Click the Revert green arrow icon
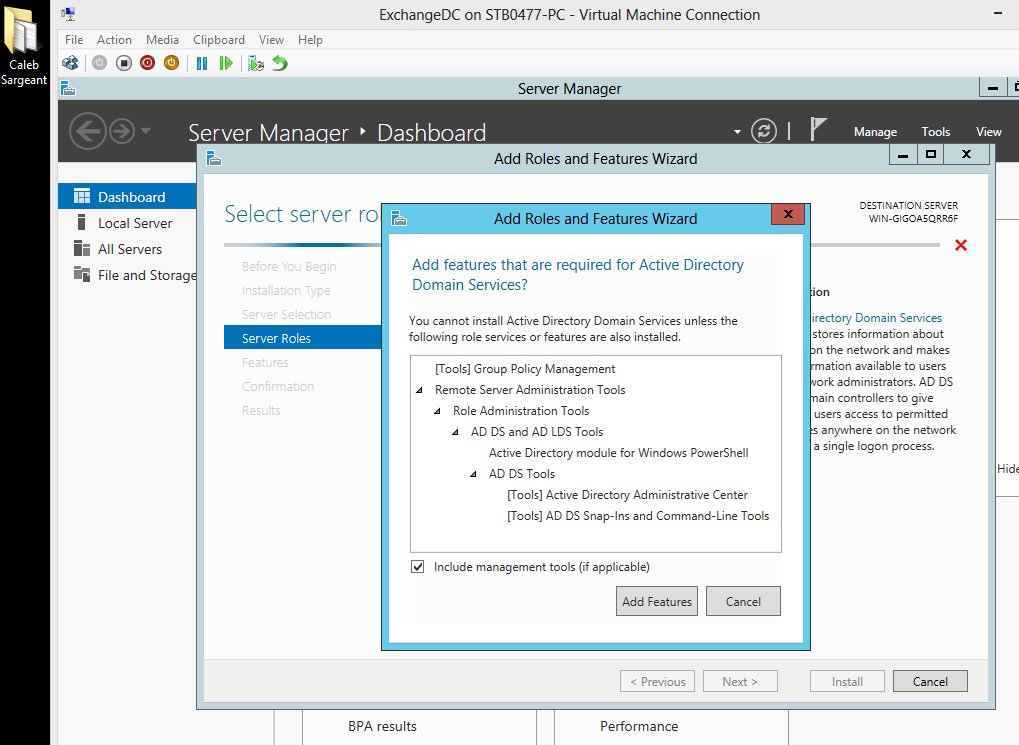This screenshot has width=1019, height=745. point(280,63)
